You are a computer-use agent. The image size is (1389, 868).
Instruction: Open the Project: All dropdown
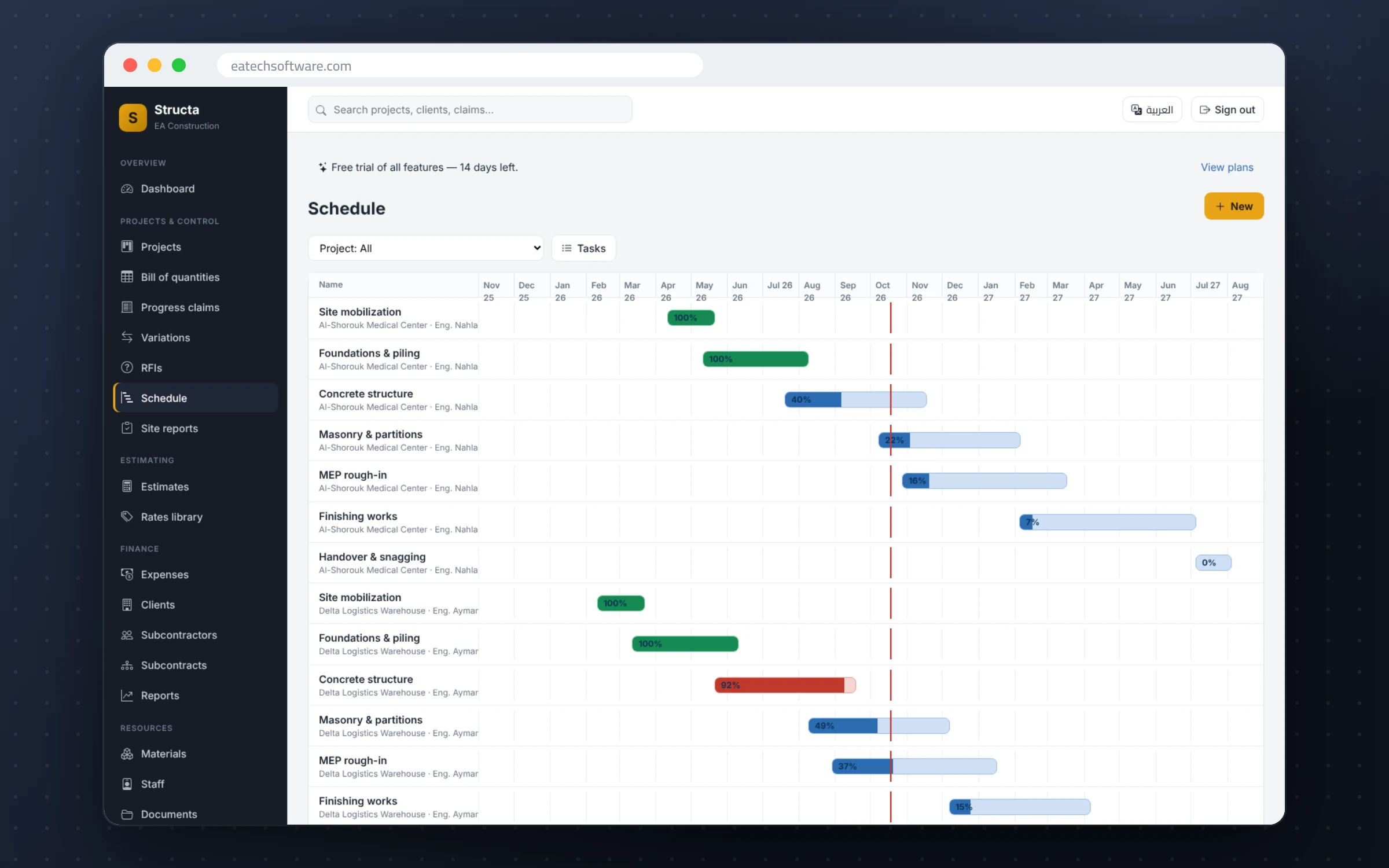pos(426,248)
